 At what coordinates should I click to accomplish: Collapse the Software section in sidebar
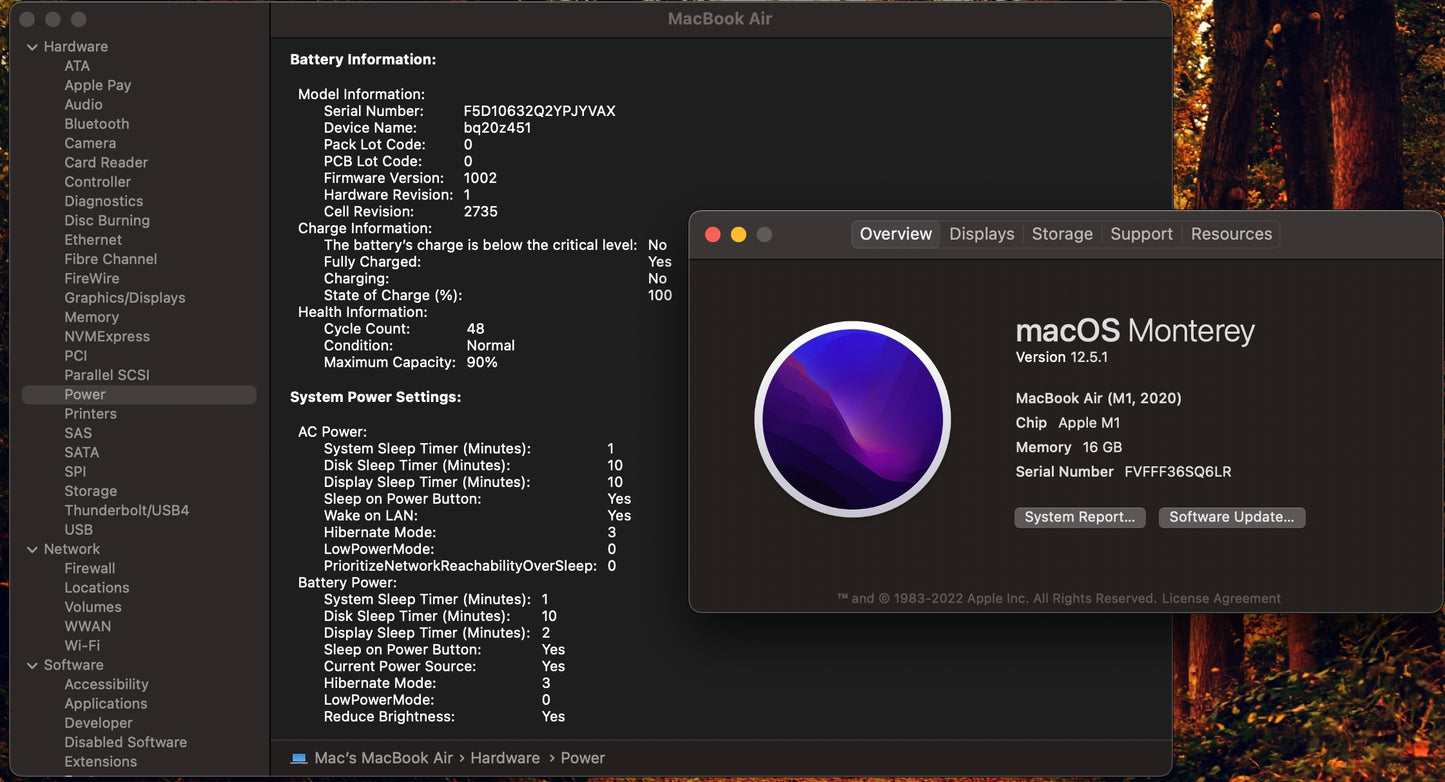point(32,665)
